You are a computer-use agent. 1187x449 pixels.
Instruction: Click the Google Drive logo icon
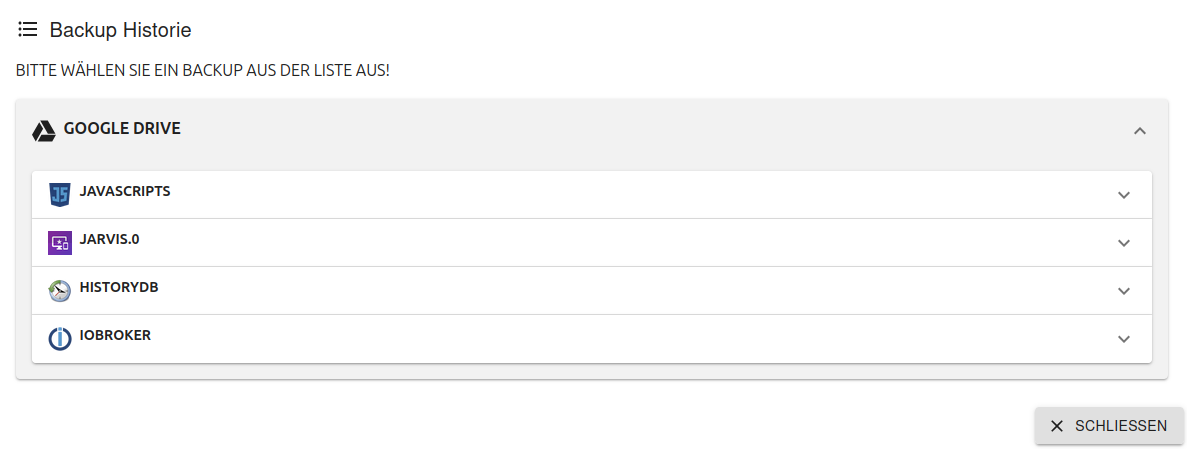43,131
